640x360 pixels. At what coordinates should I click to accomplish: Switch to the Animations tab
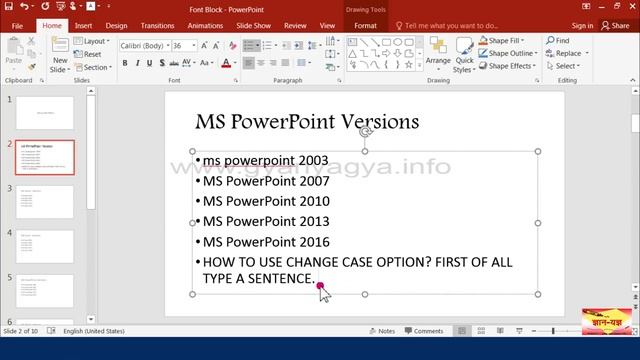pos(205,26)
